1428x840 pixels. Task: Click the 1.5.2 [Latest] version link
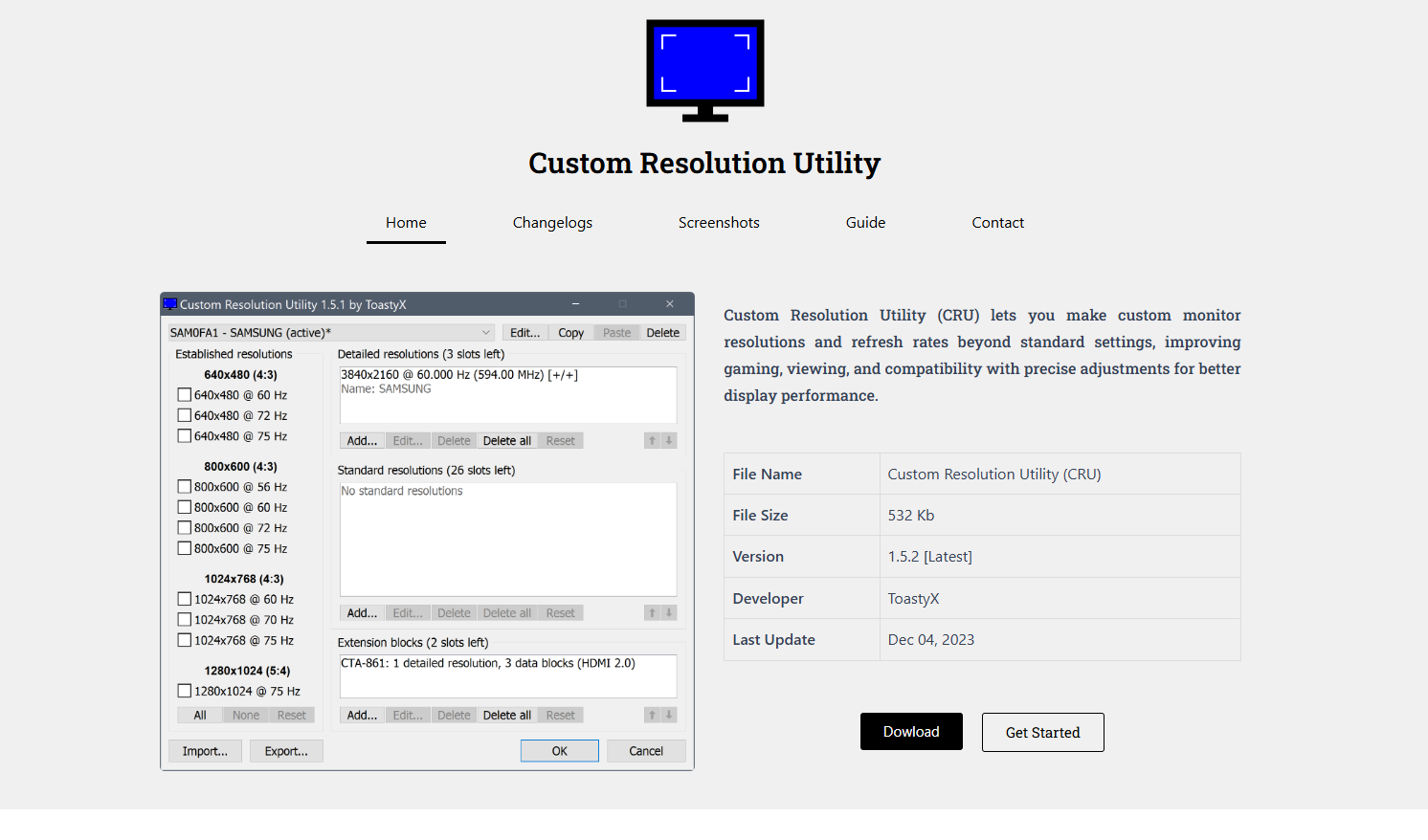pos(929,556)
